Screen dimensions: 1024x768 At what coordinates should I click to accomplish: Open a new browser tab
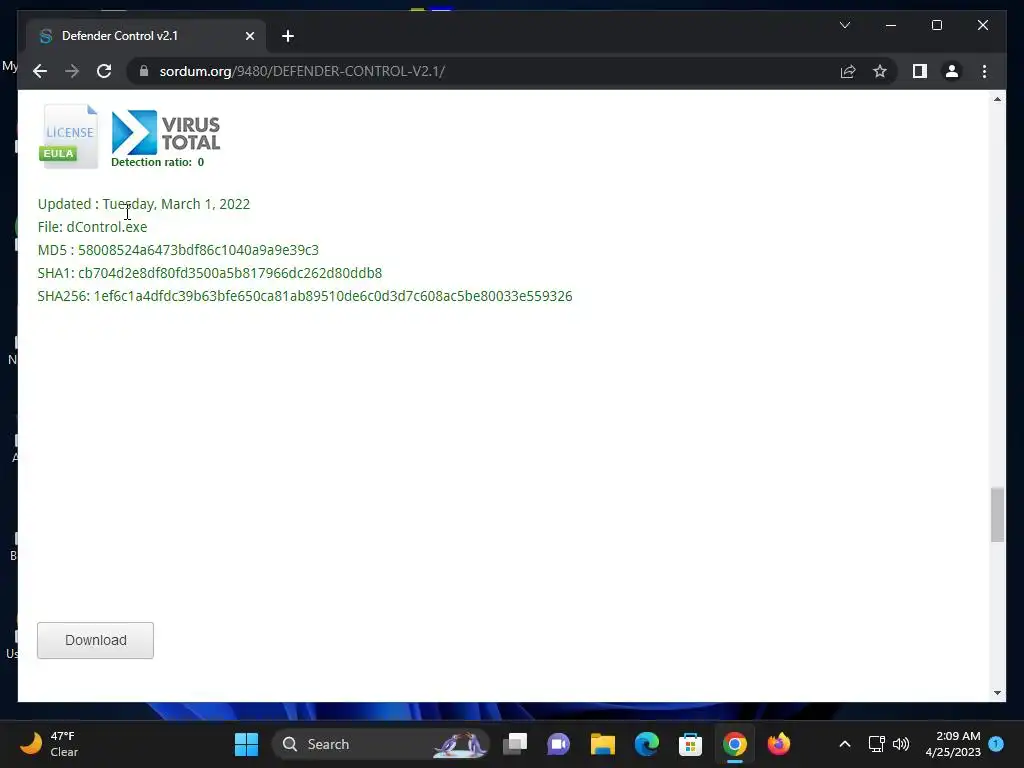pyautogui.click(x=287, y=36)
